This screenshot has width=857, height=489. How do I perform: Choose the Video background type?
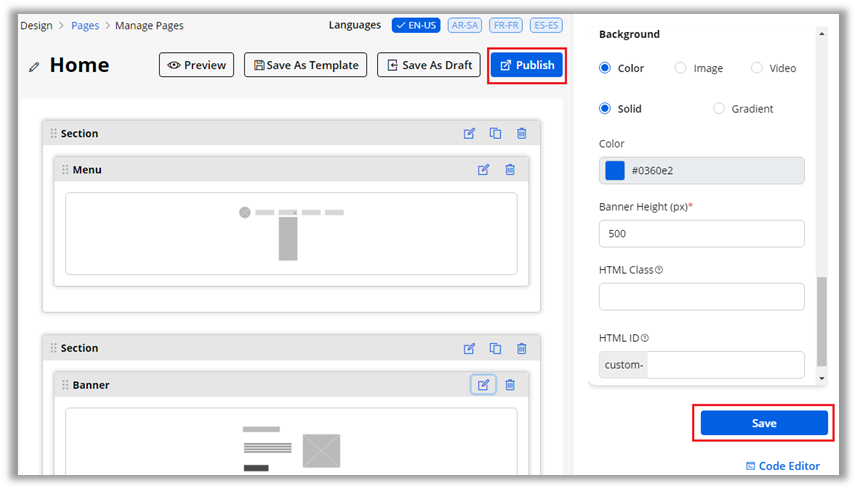click(757, 68)
